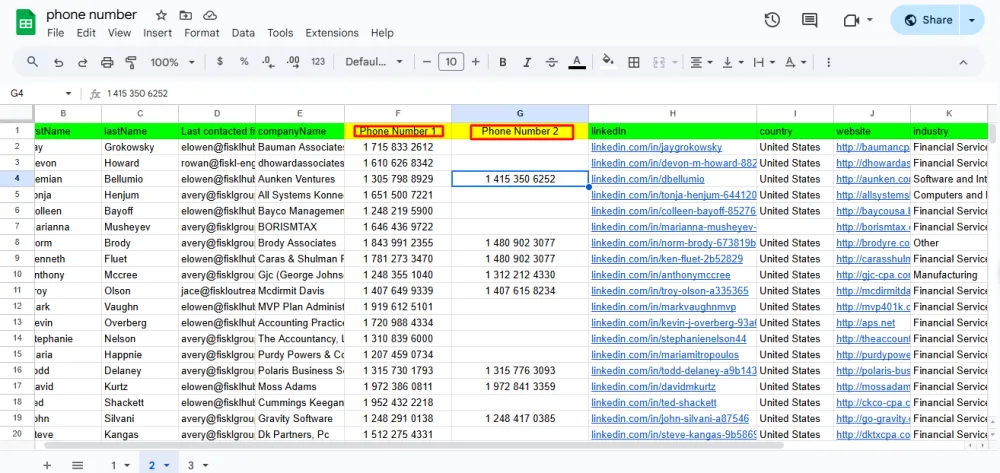Rename the phone number document title
Screen dimensions: 1000x473
coord(91,15)
